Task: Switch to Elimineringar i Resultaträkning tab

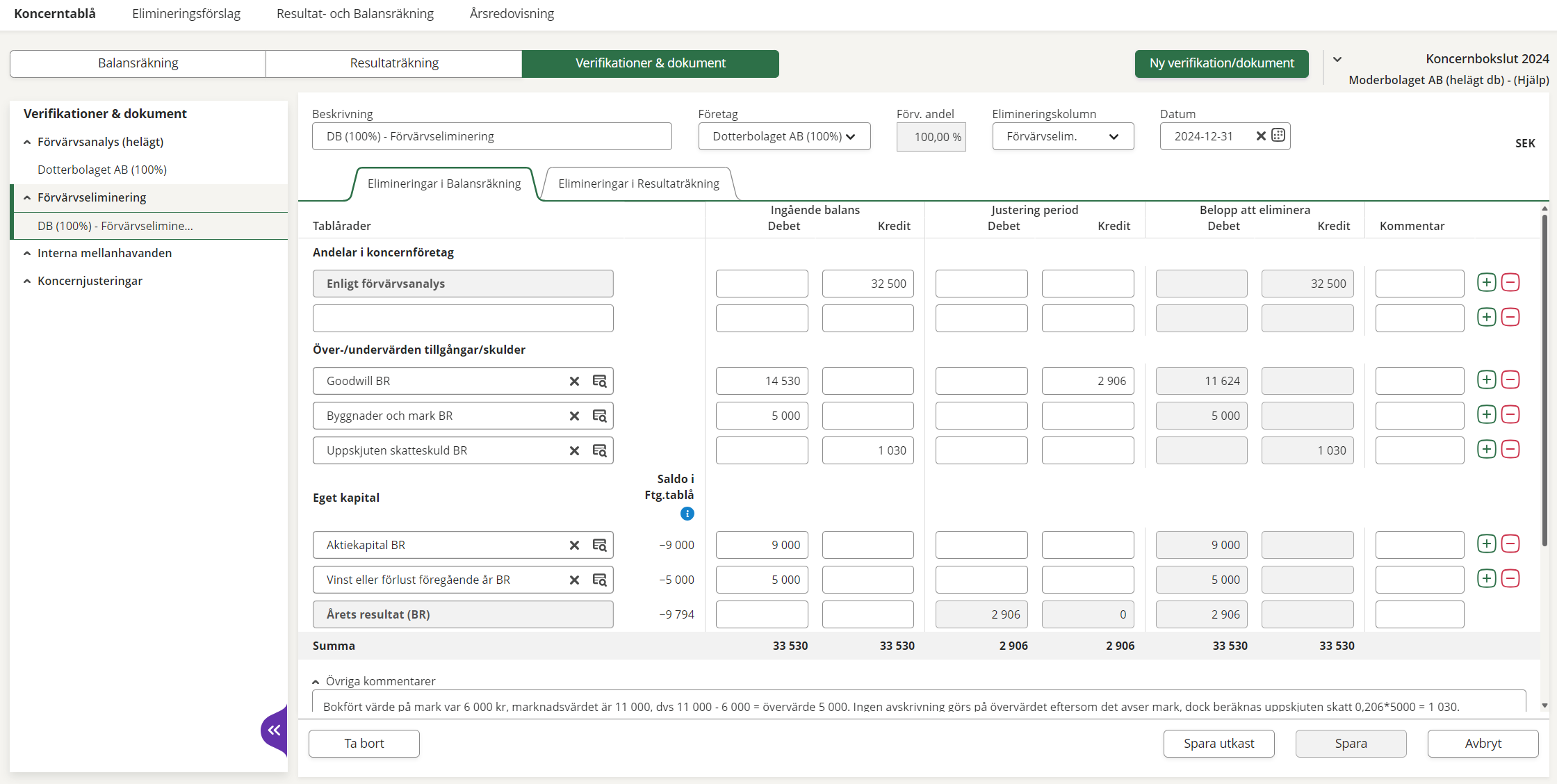Action: 638,183
